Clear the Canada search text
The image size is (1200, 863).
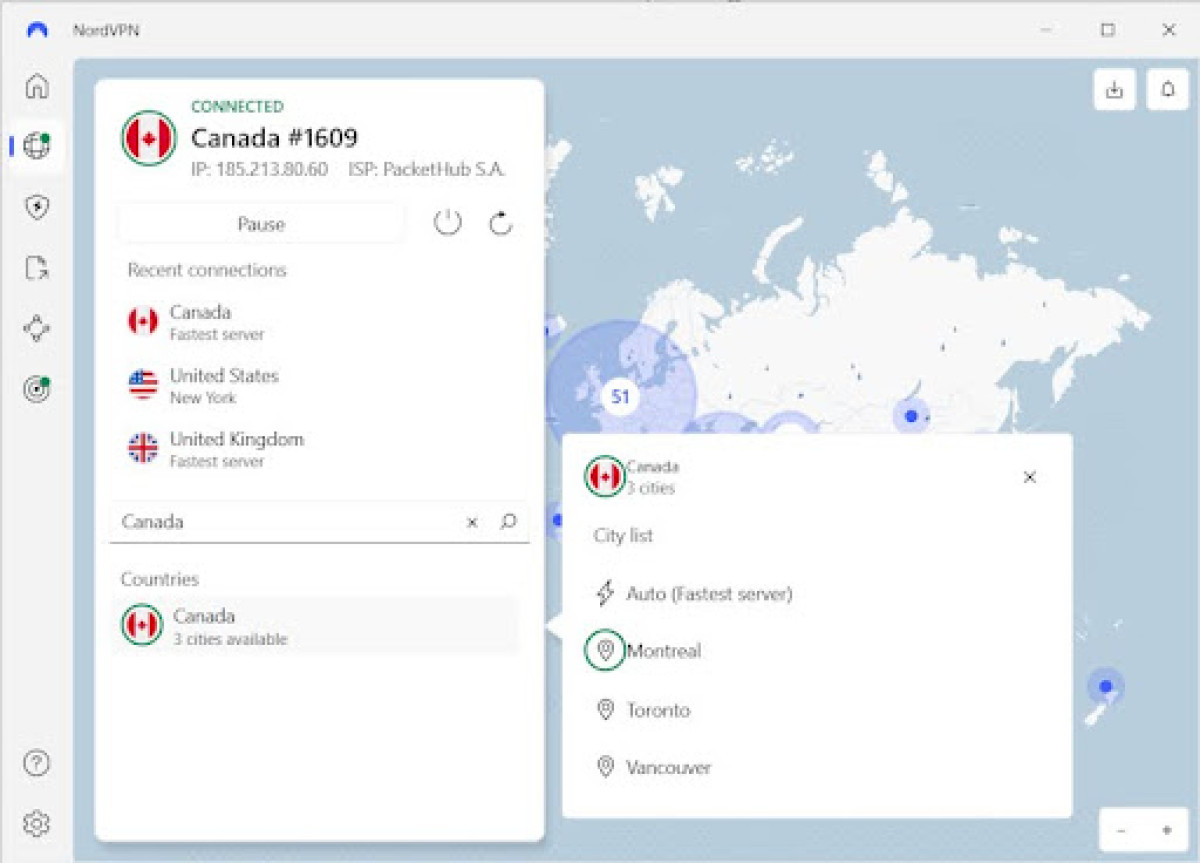click(x=472, y=522)
